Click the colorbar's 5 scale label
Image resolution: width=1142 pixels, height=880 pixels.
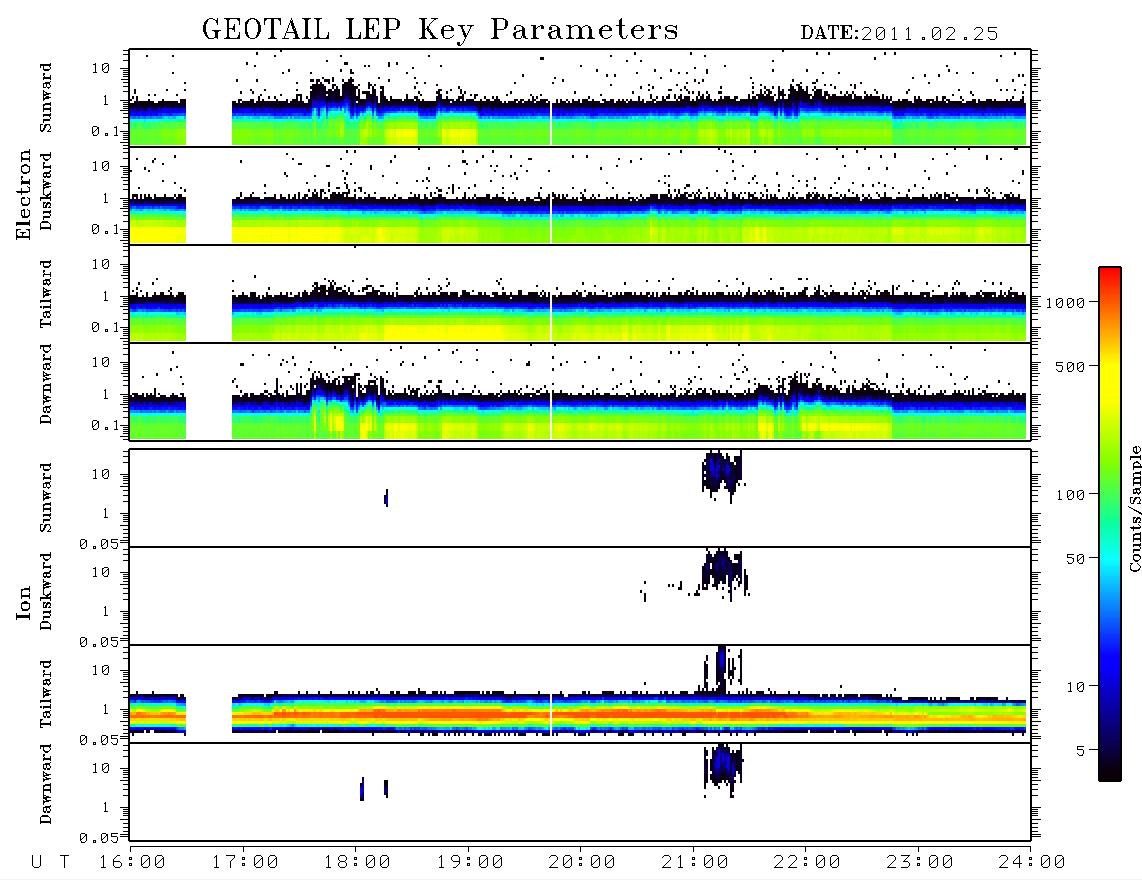point(1080,750)
